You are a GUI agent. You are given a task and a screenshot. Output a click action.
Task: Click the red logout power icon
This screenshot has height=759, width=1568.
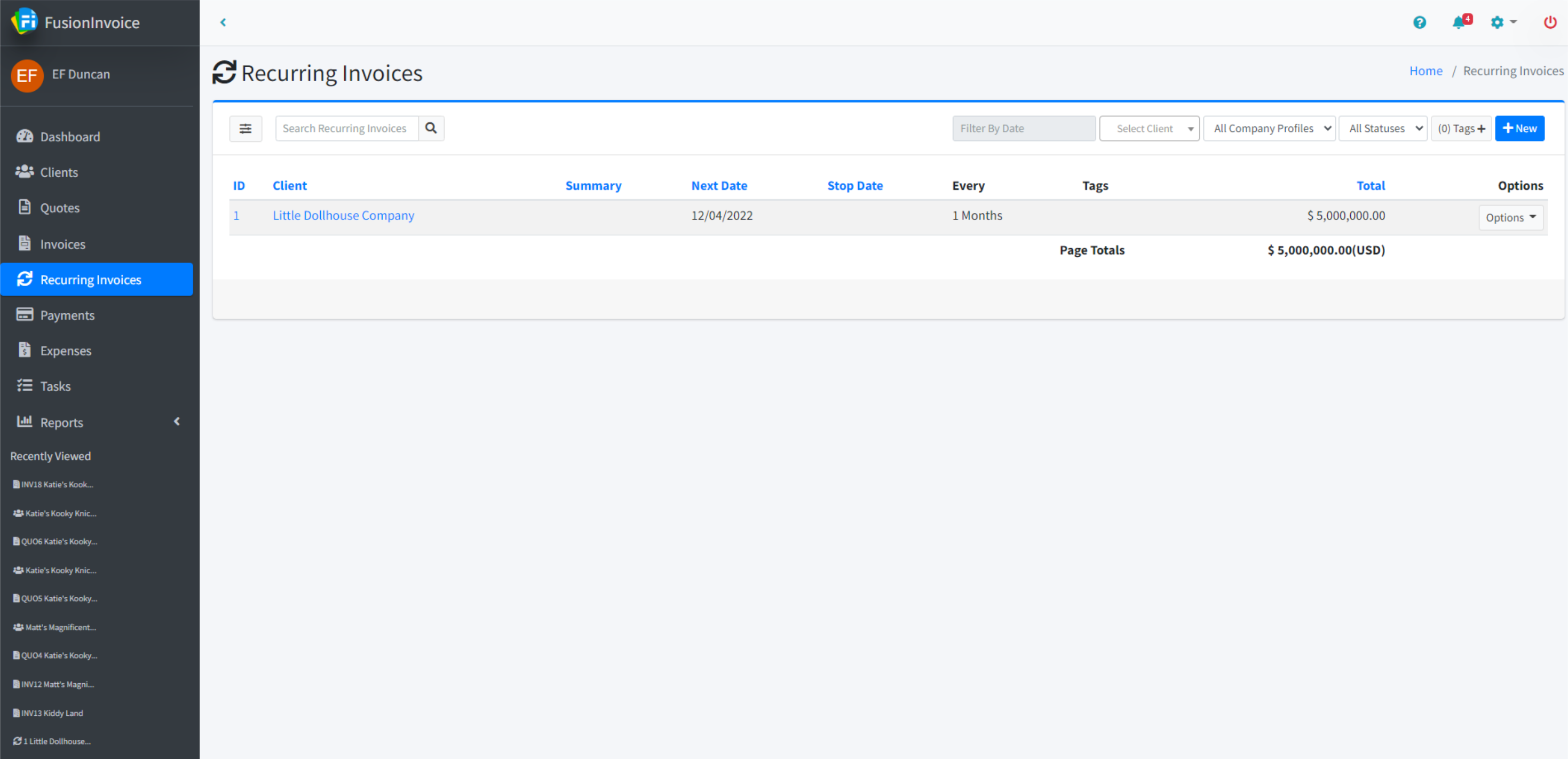click(x=1549, y=22)
